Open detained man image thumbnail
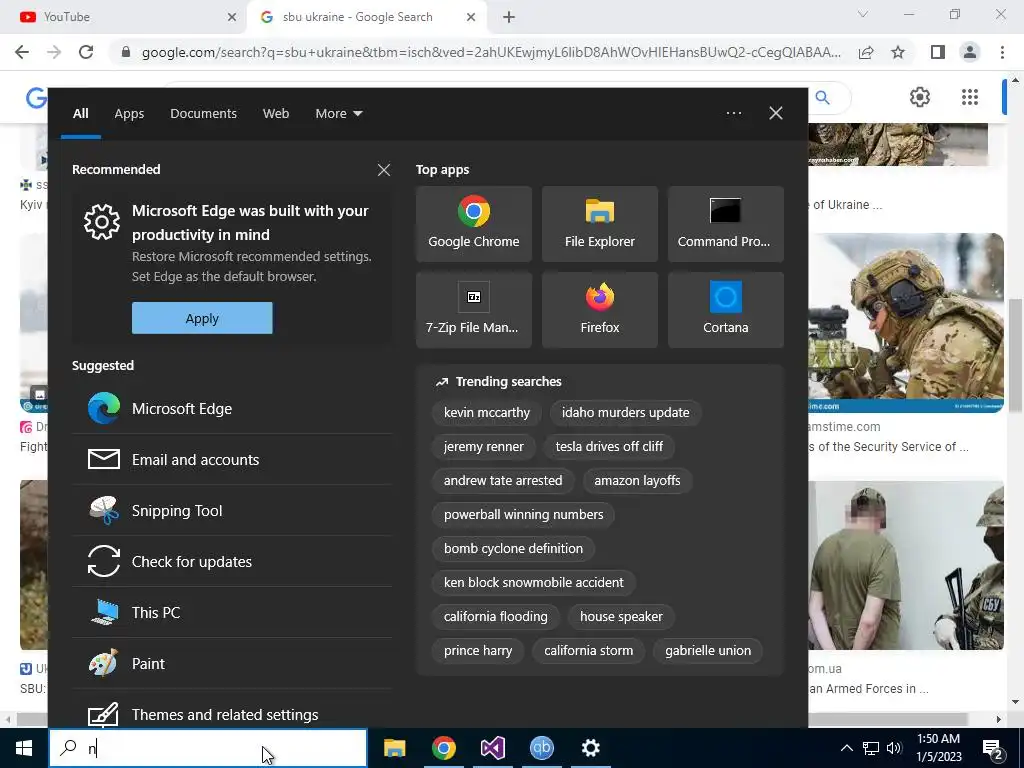The image size is (1024, 768). pyautogui.click(x=906, y=566)
